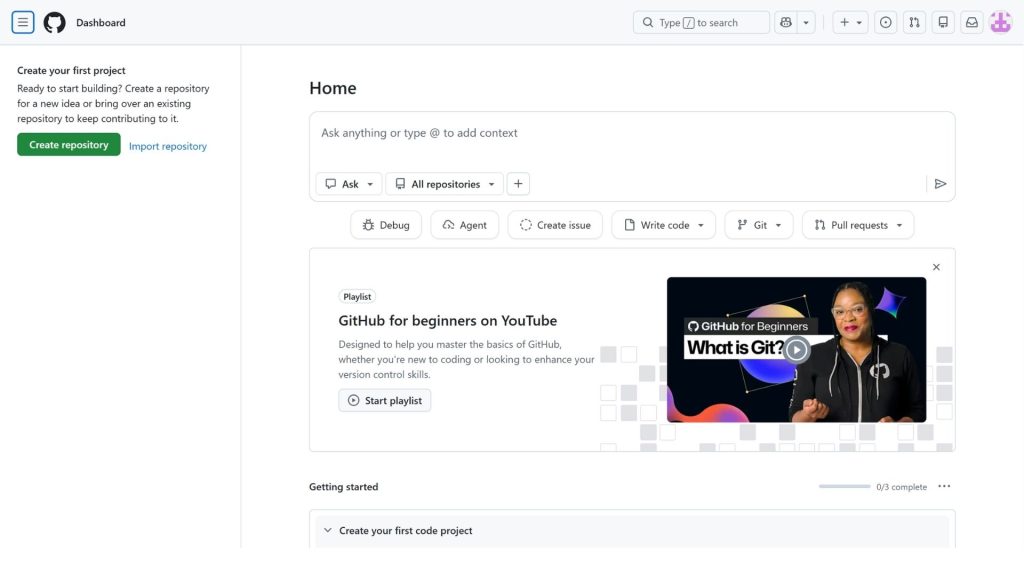Open the Repositories icon in header
Image resolution: width=1024 pixels, height=576 pixels.
click(x=943, y=22)
